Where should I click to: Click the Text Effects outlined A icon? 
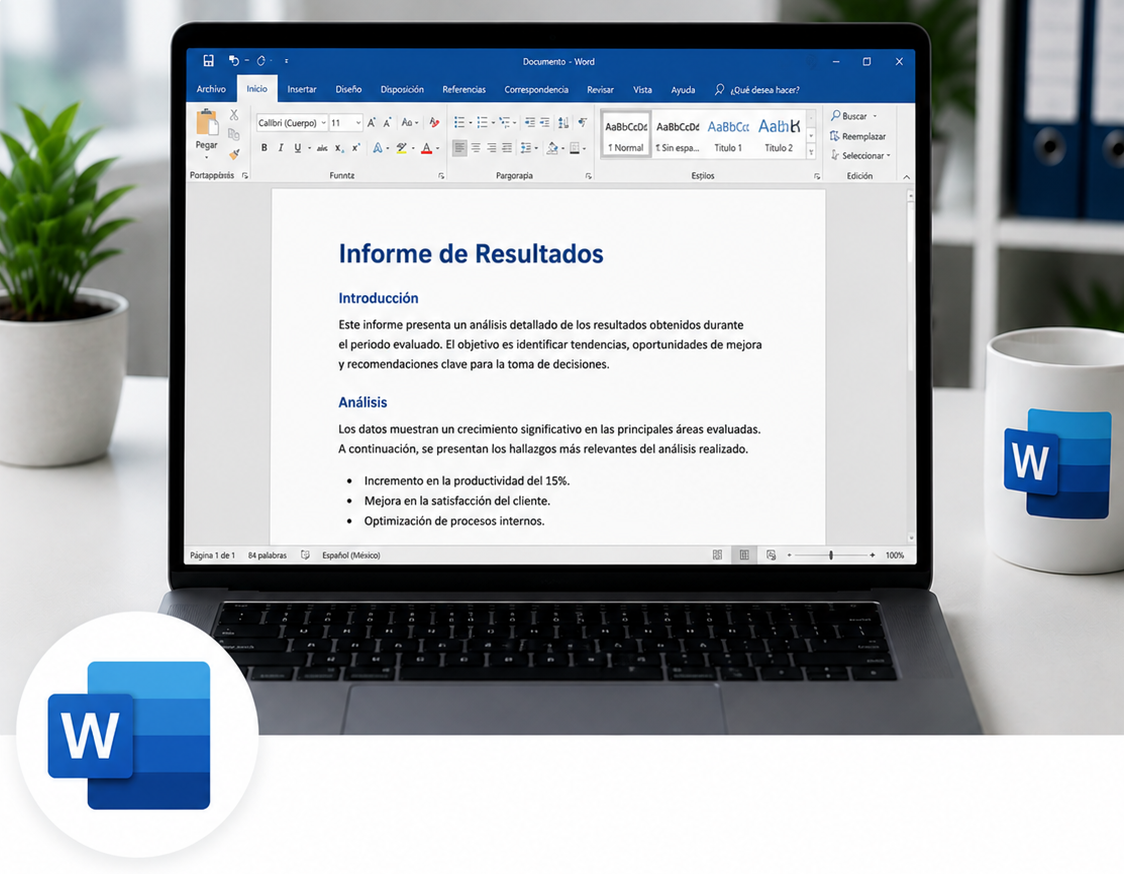coord(377,148)
